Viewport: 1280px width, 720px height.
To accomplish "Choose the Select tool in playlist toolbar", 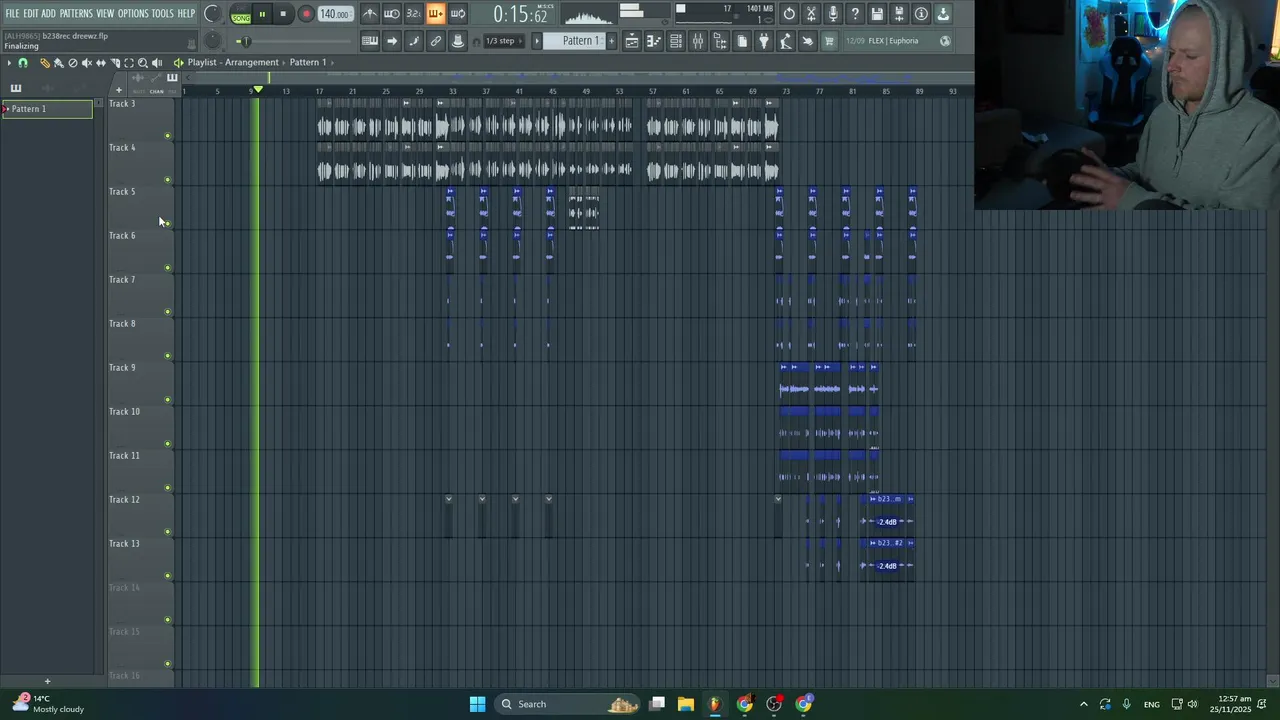I will coord(129,62).
